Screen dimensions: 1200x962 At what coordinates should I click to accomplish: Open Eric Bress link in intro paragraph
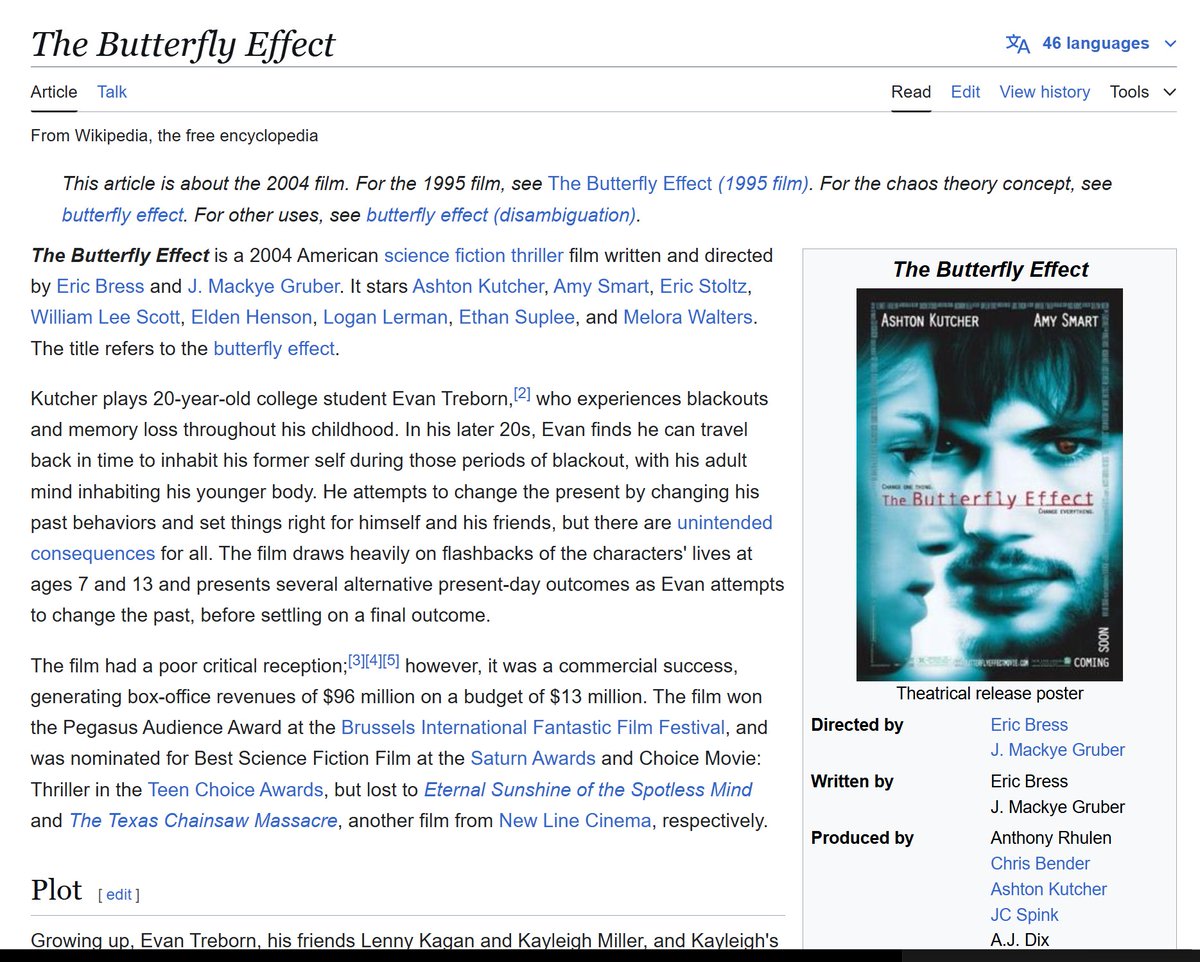click(100, 286)
